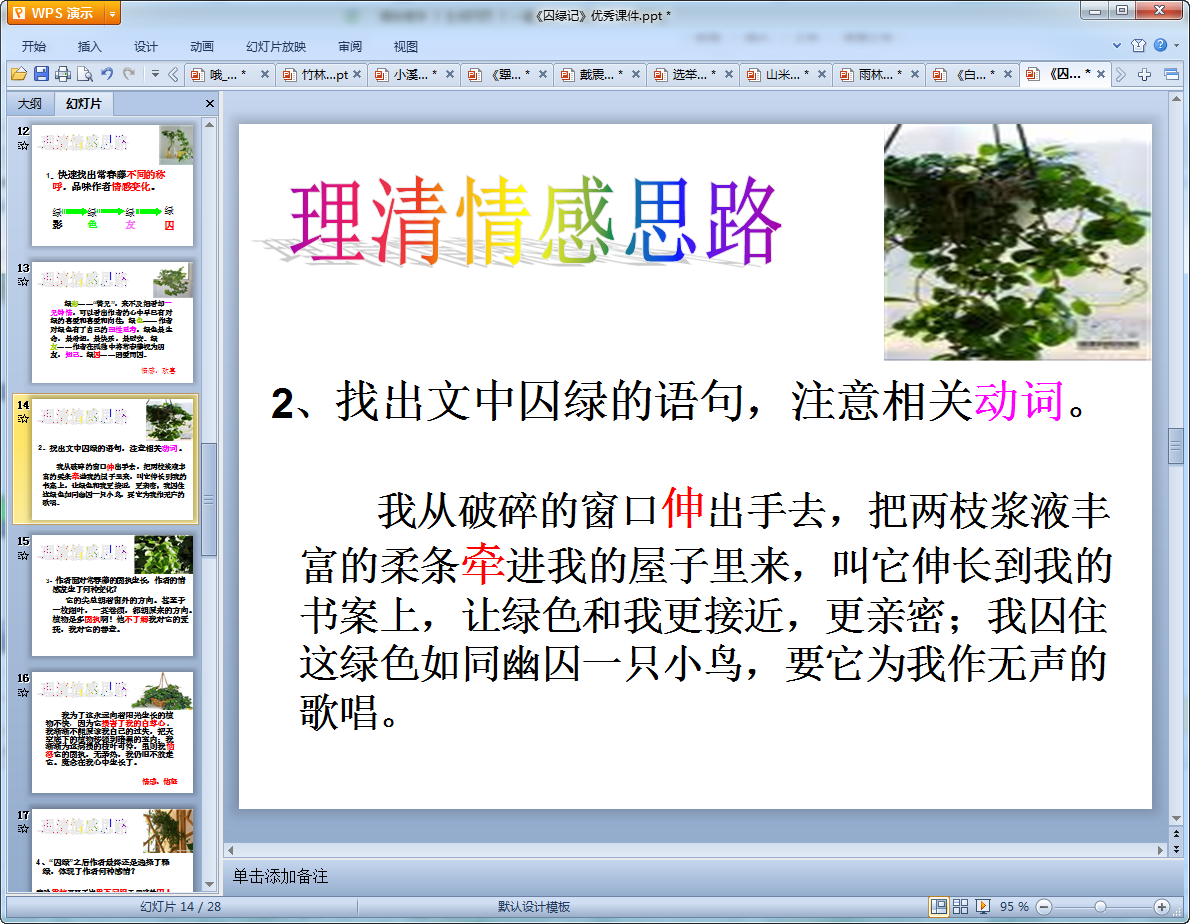Close the 雨林... document tab
The width and height of the screenshot is (1190, 924).
[x=915, y=74]
